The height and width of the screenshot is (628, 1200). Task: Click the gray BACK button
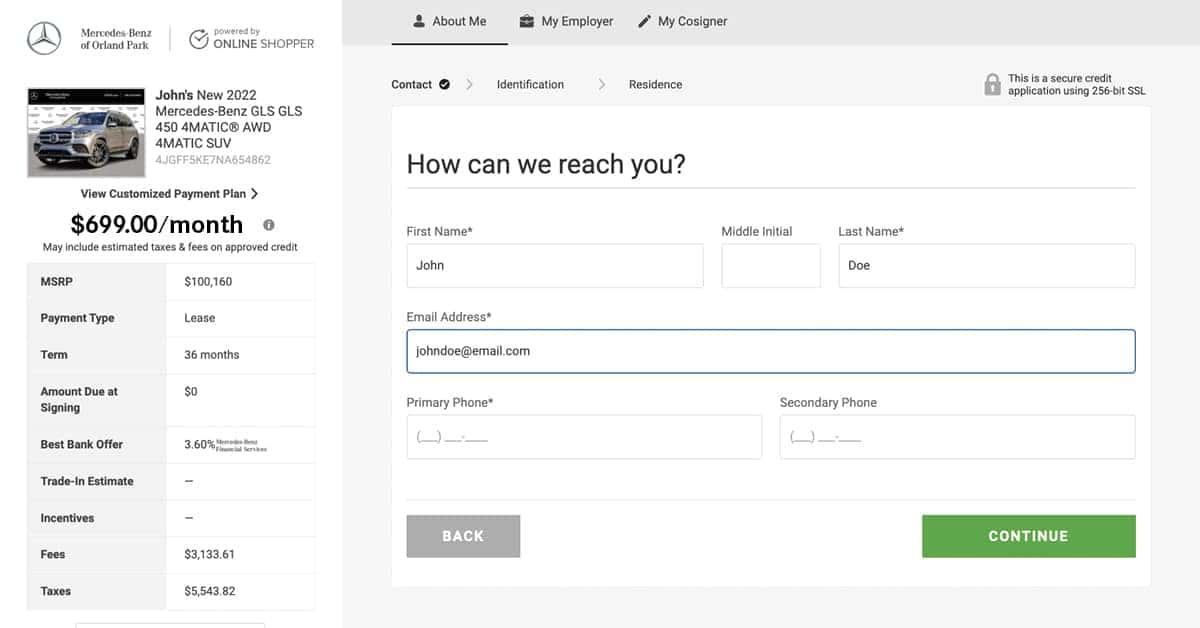pos(463,536)
